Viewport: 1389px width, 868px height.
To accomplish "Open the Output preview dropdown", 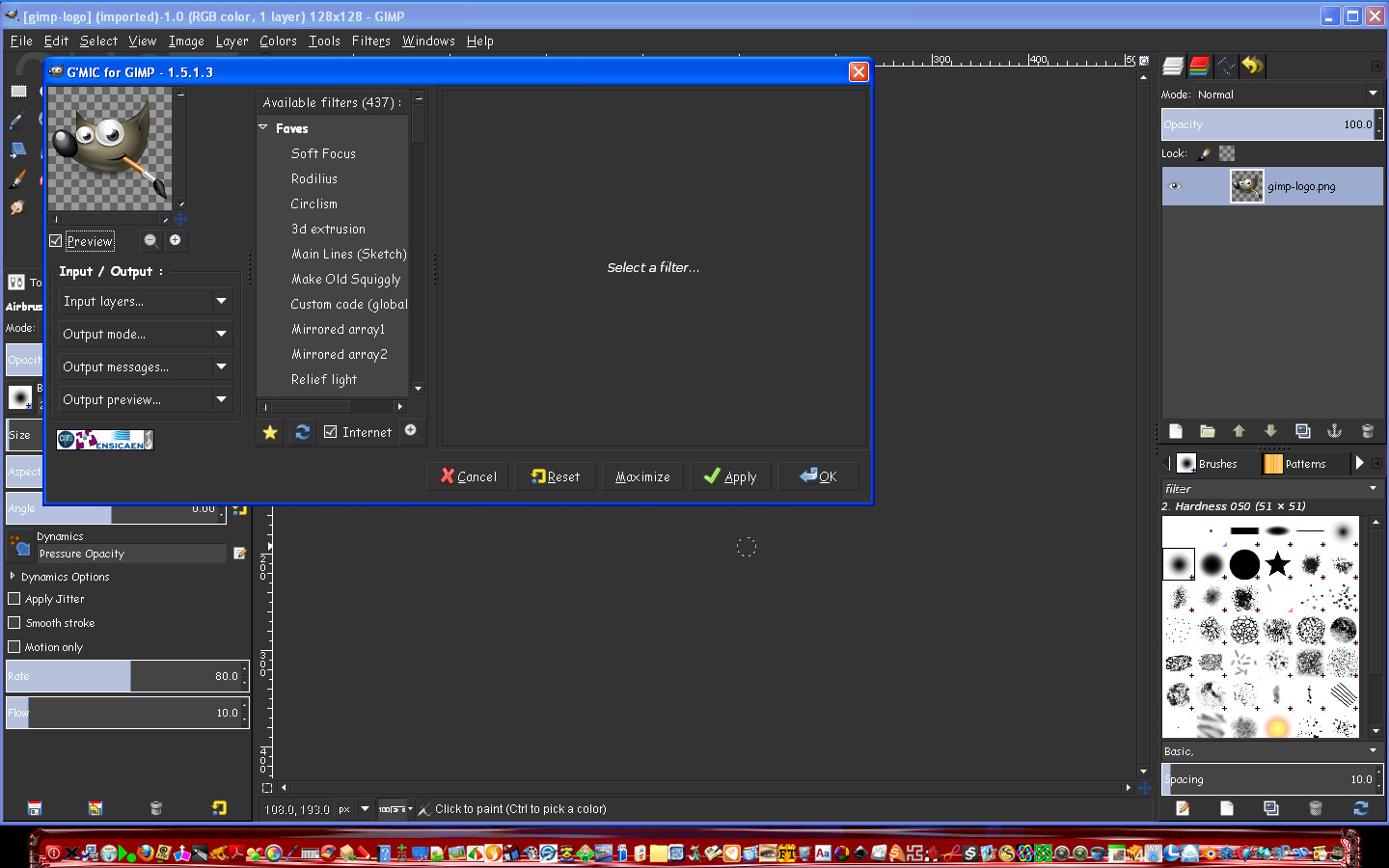I will (146, 399).
